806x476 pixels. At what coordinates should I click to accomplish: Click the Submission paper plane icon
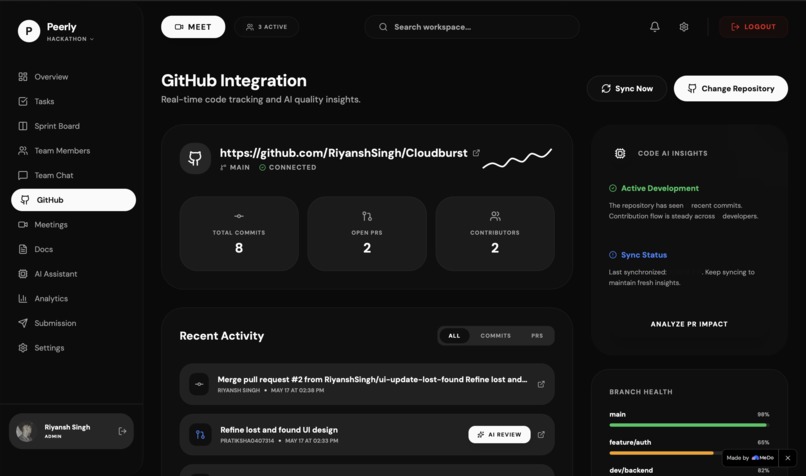coord(23,323)
